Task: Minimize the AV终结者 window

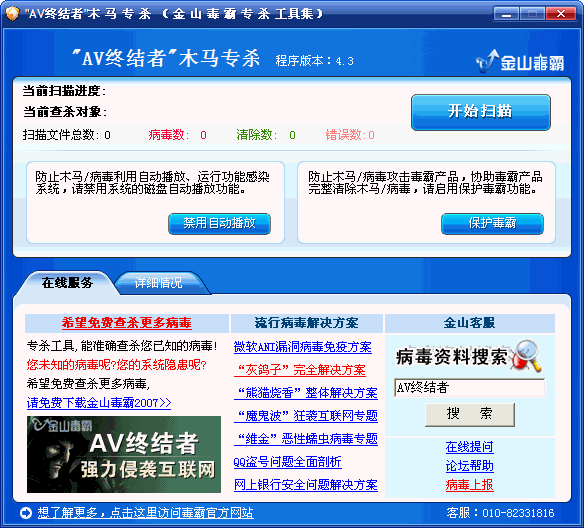Action: coord(506,14)
